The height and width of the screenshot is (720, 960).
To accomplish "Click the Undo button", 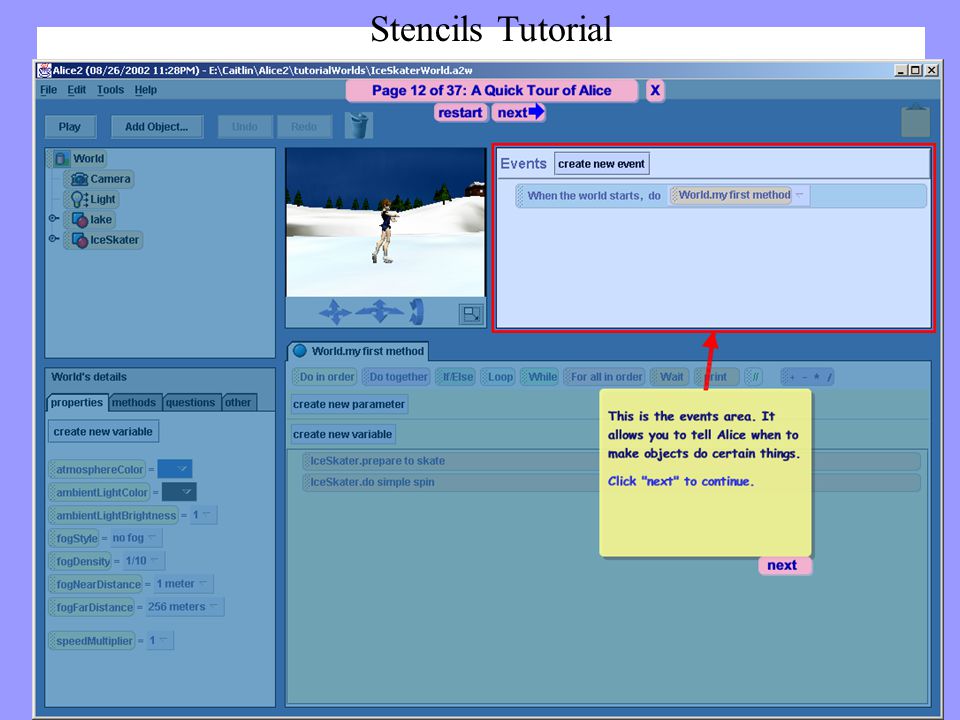I will [x=245, y=127].
